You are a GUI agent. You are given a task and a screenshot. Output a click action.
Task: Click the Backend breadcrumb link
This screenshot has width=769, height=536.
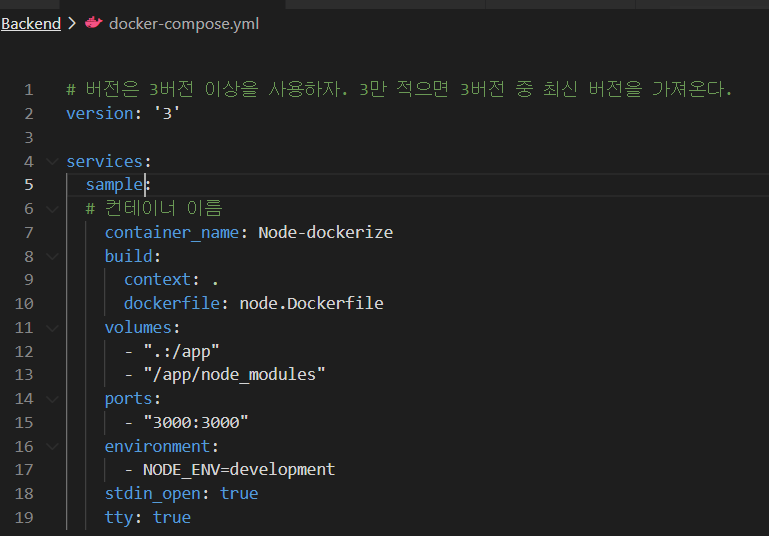31,24
